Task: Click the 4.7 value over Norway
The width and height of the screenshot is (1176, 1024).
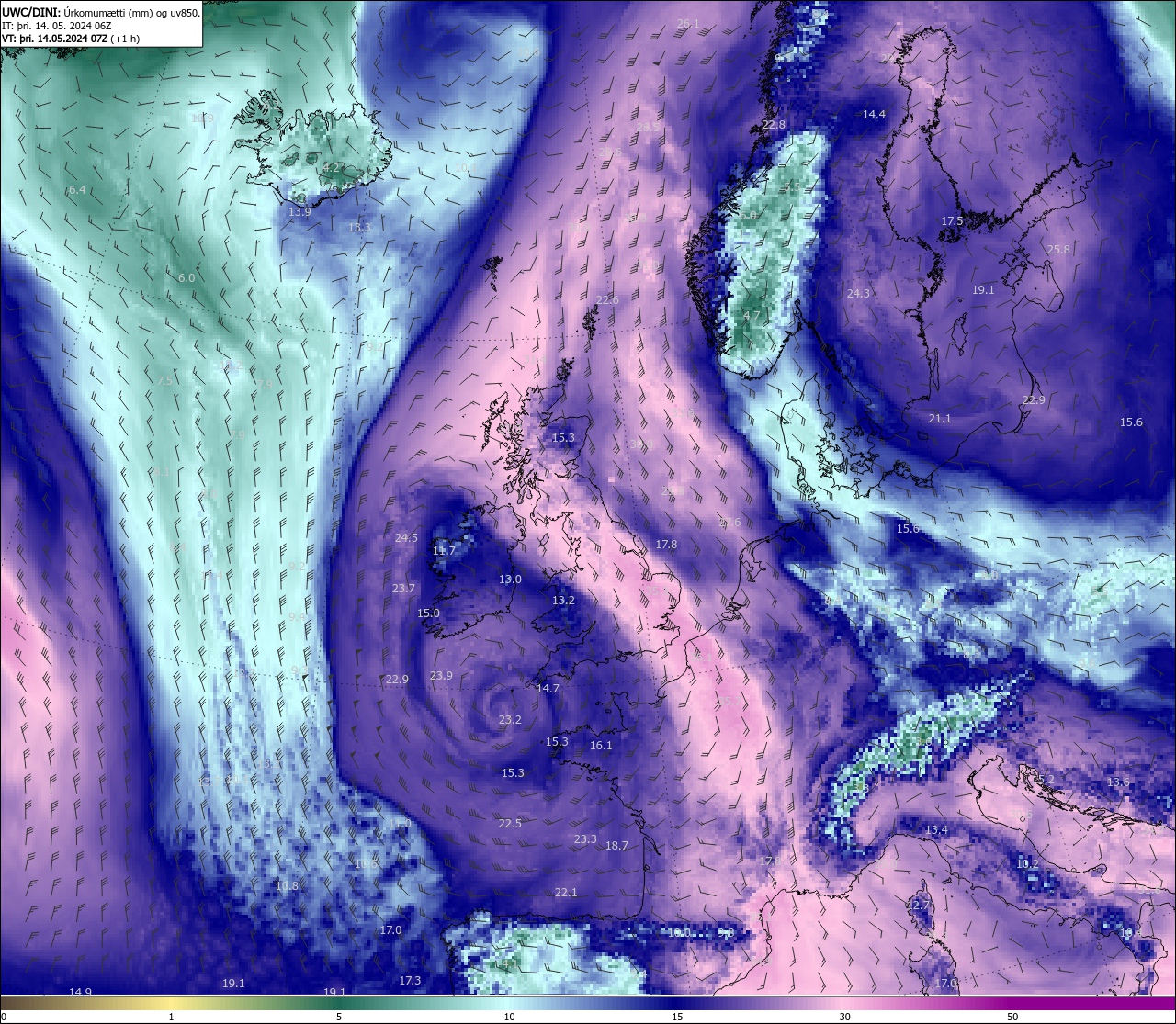Action: pos(752,314)
